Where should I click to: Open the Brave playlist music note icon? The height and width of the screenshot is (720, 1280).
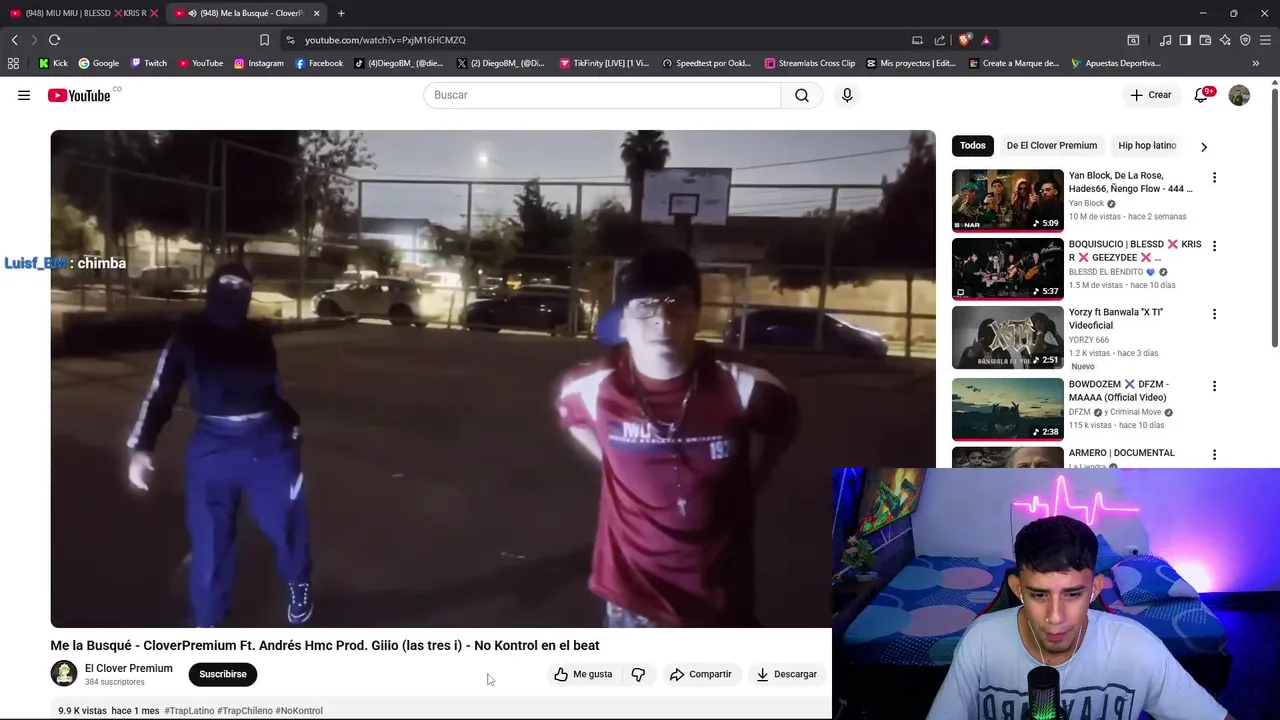(1165, 40)
